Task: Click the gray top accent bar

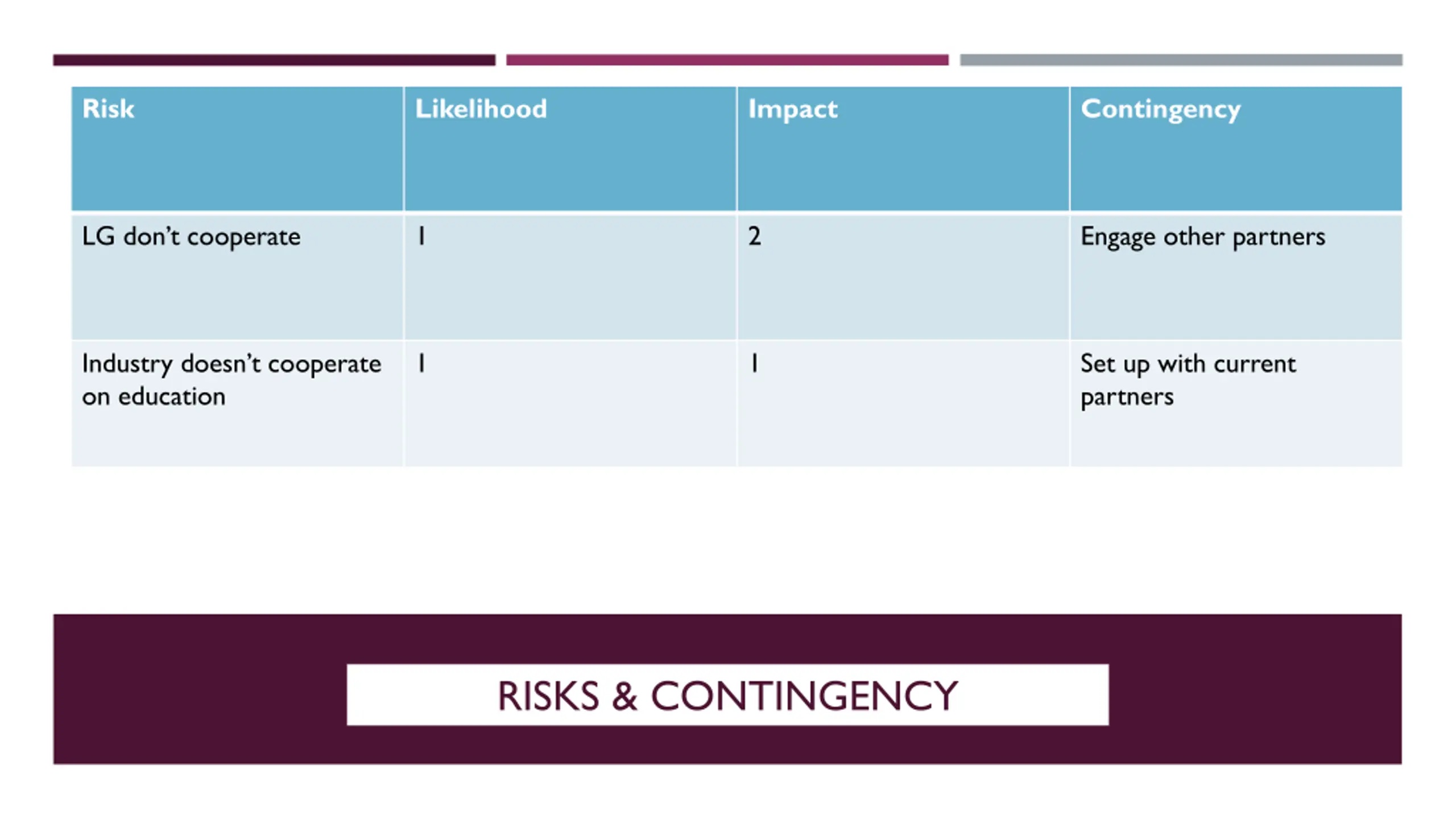Action: (x=1181, y=60)
